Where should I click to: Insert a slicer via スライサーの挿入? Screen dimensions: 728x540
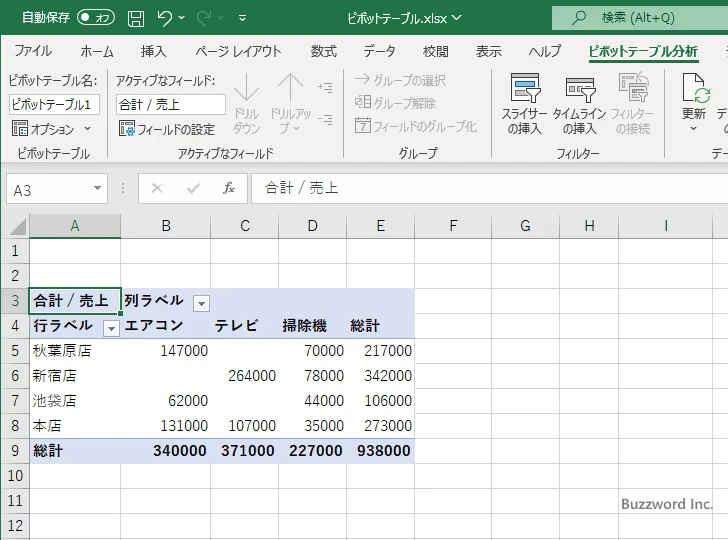[524, 104]
